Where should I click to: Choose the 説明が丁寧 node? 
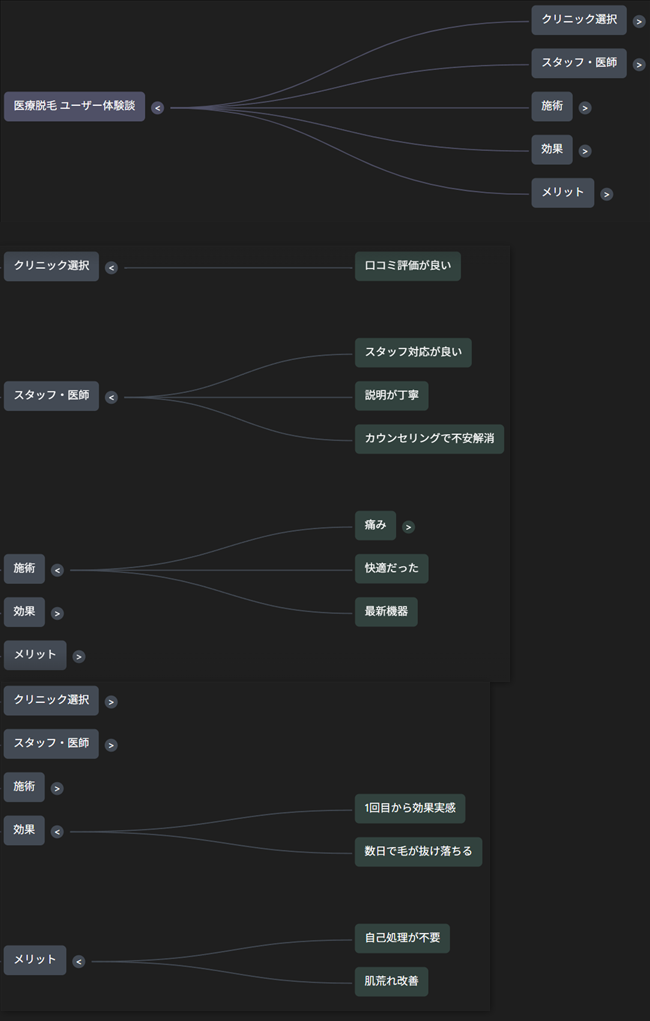coord(391,396)
